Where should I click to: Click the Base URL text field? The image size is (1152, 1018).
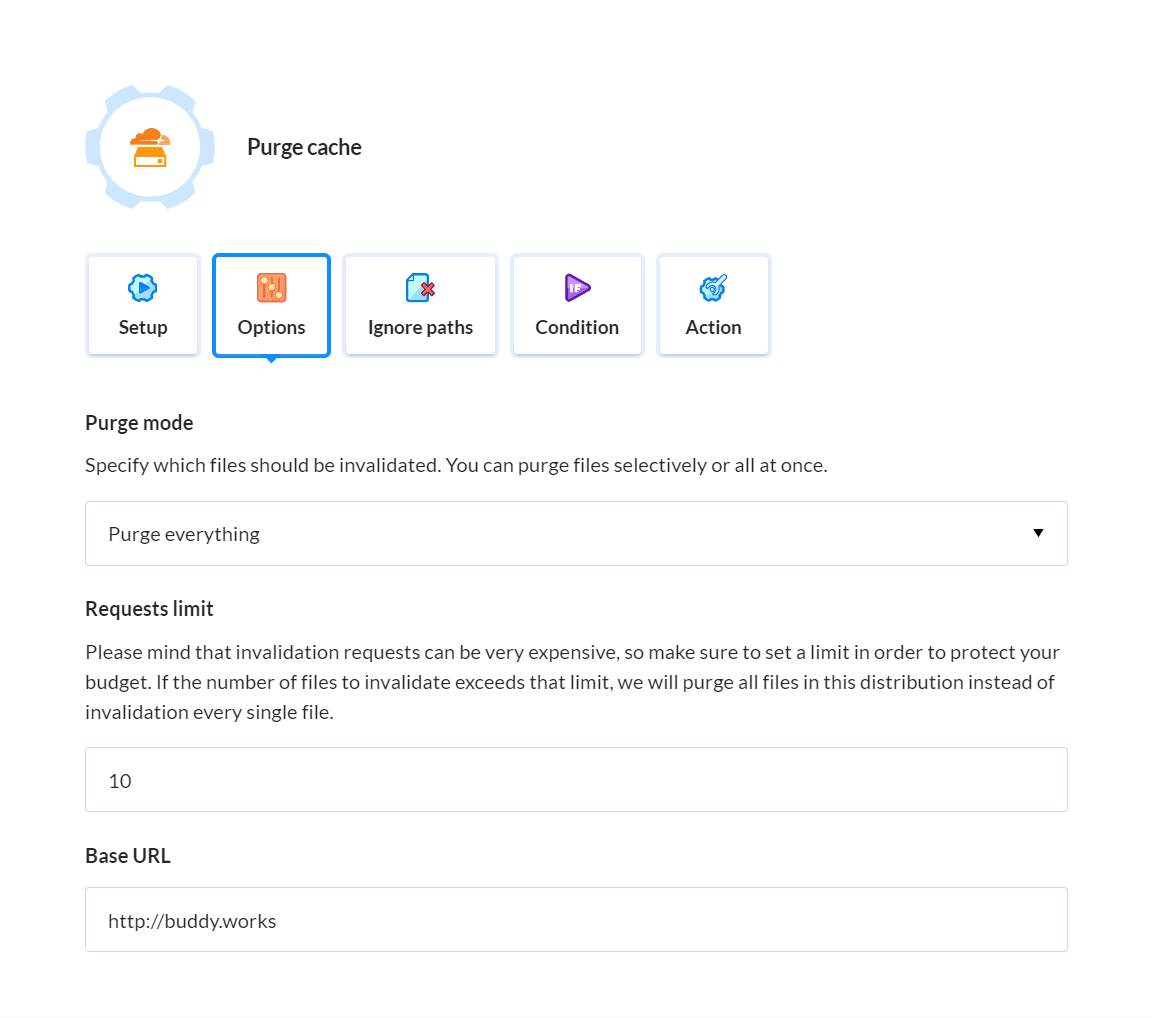point(576,920)
